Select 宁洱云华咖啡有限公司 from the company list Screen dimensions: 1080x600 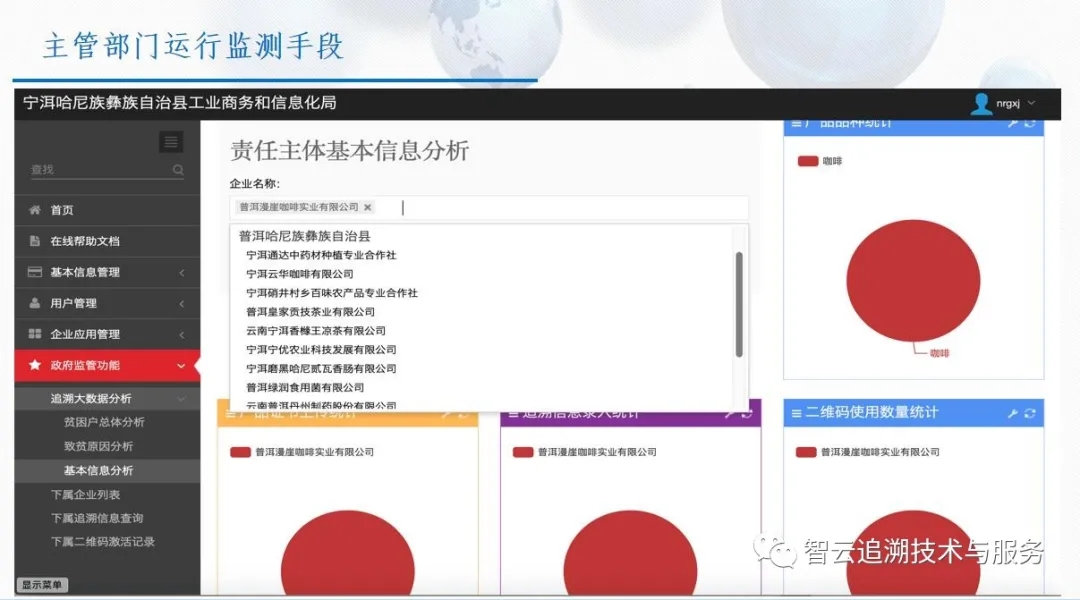point(300,274)
